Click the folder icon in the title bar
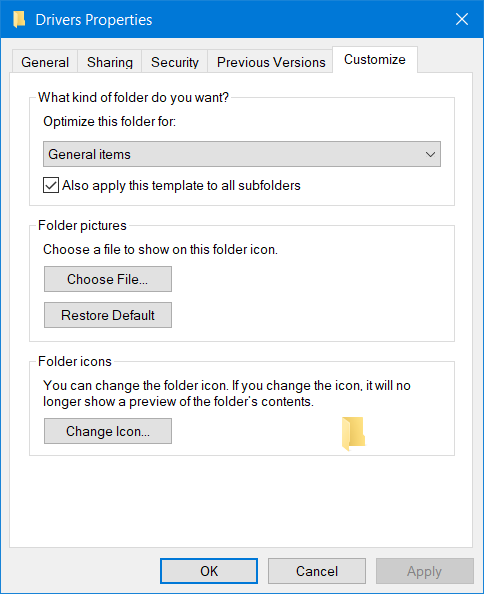The width and height of the screenshot is (484, 594). [19, 19]
